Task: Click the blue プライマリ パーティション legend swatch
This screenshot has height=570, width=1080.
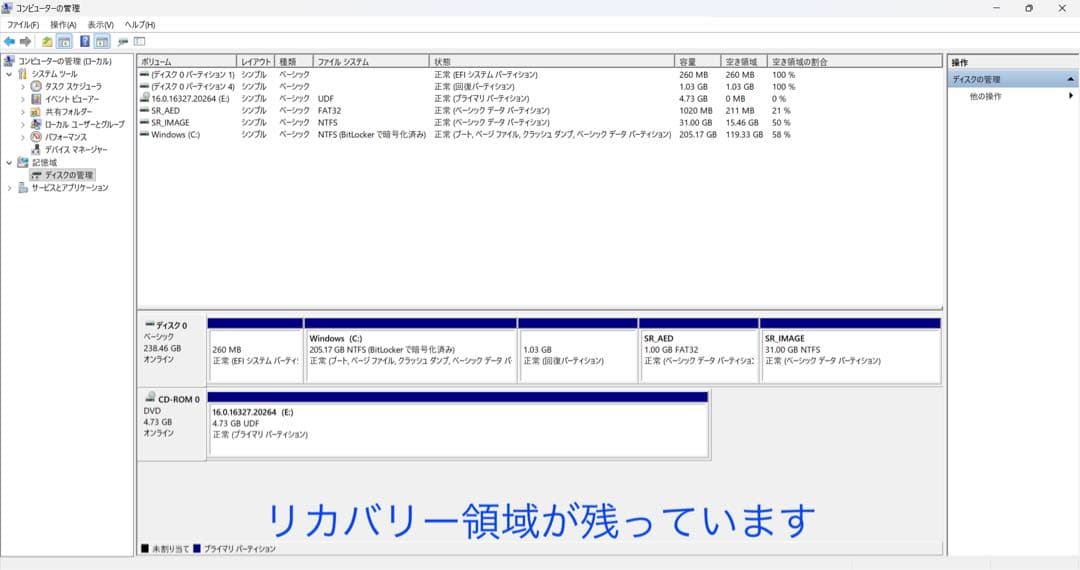Action: [197, 549]
